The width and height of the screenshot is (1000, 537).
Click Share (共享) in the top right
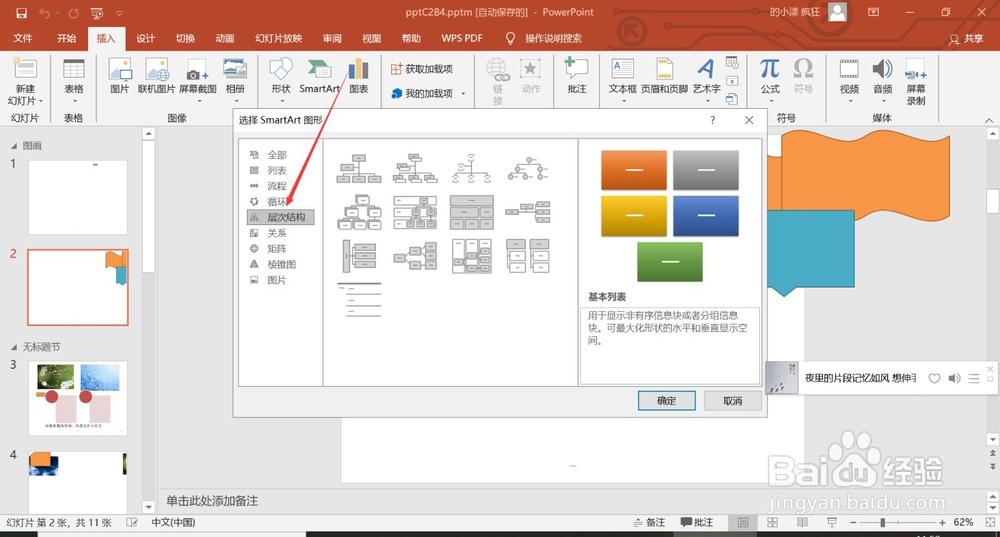point(966,38)
